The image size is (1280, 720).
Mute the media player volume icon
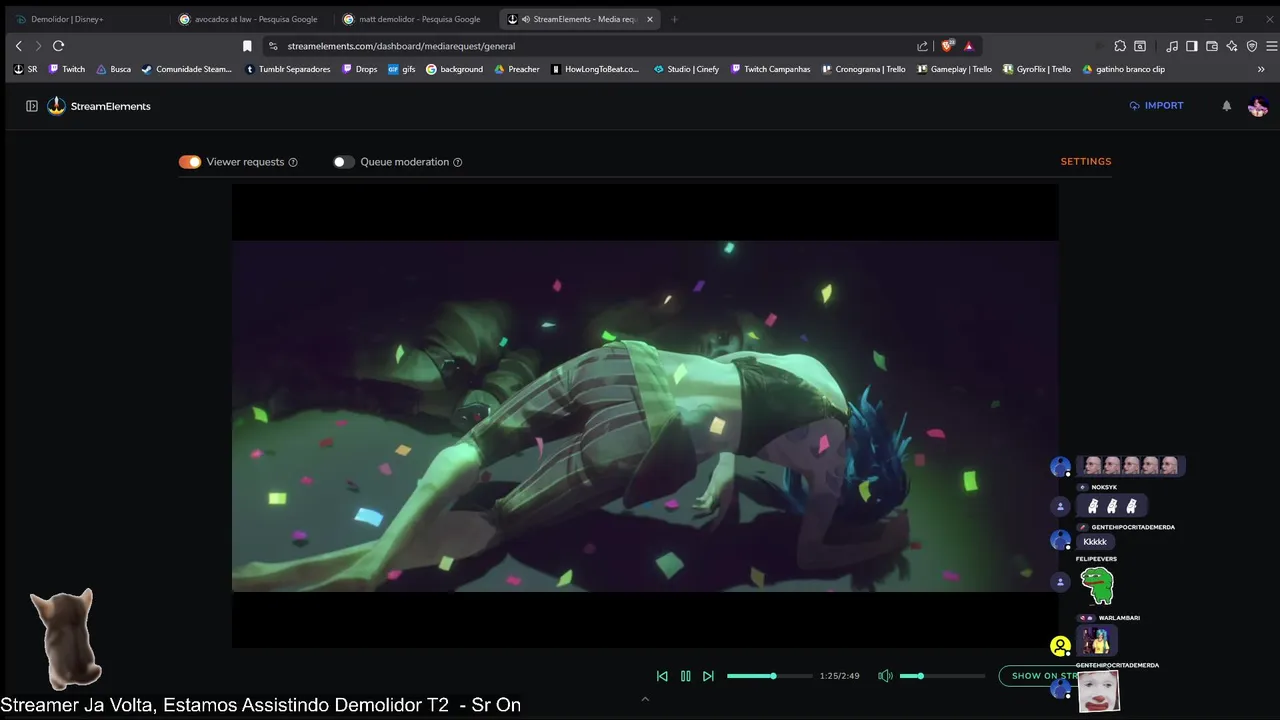(x=885, y=676)
